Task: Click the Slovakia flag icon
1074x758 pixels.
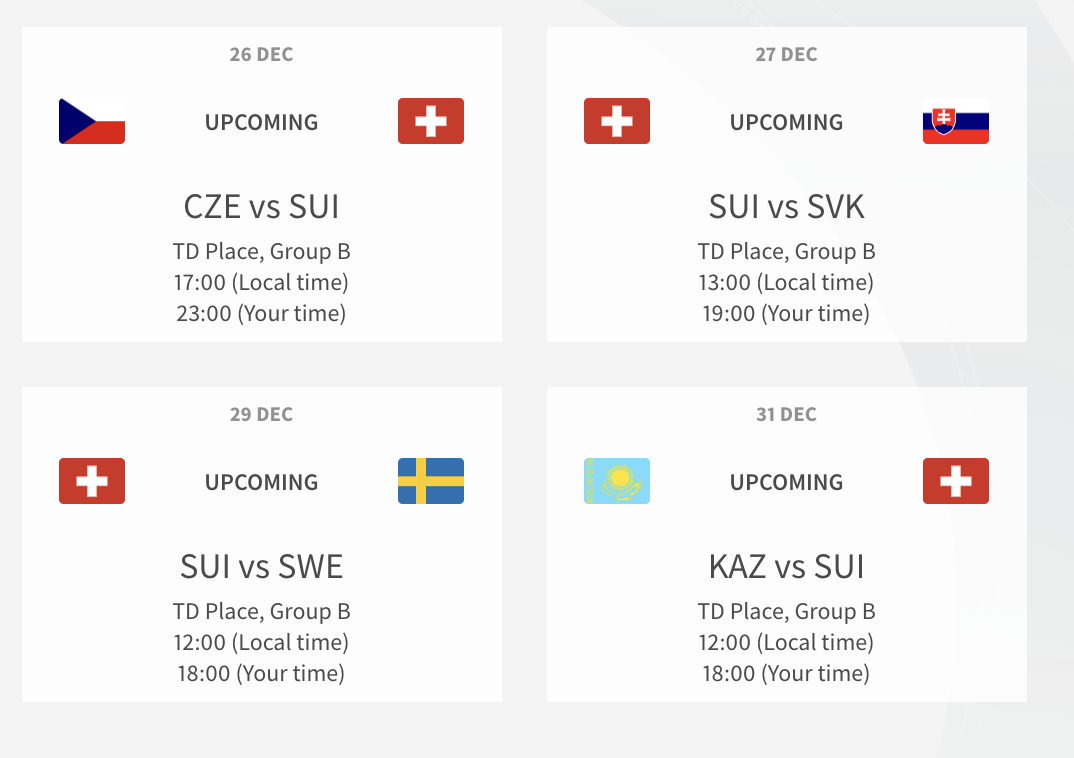Action: point(955,121)
